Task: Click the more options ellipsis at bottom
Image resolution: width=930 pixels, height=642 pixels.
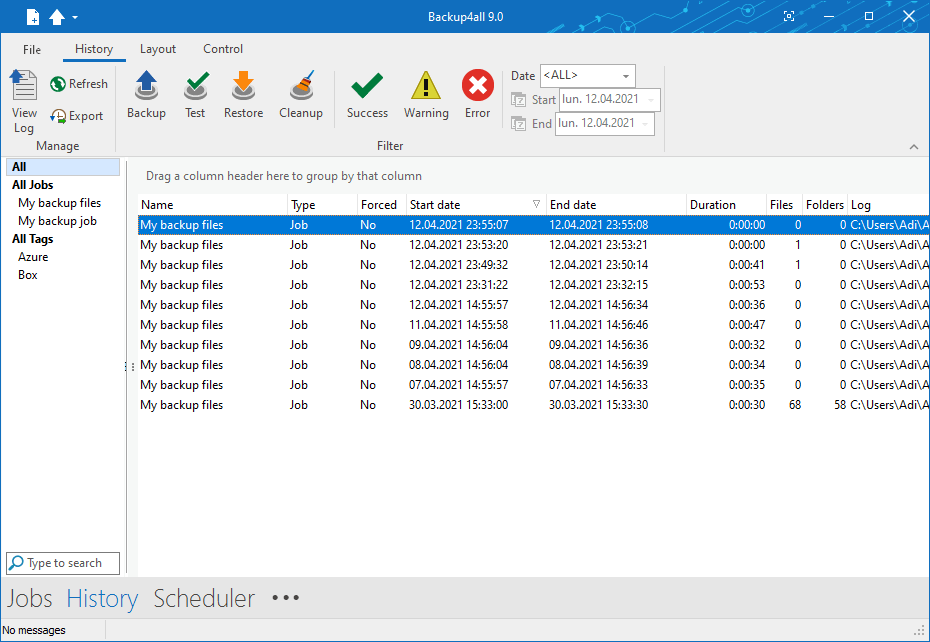Action: 285,597
